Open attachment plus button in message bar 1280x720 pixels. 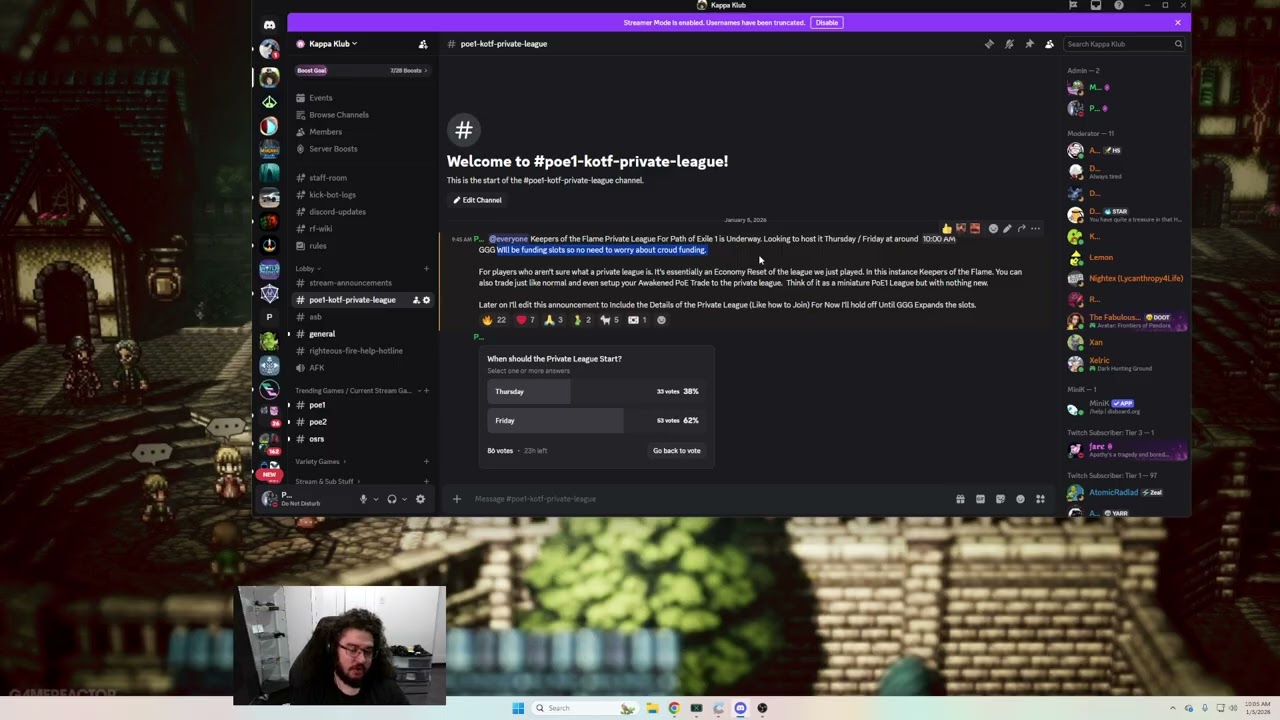point(457,499)
